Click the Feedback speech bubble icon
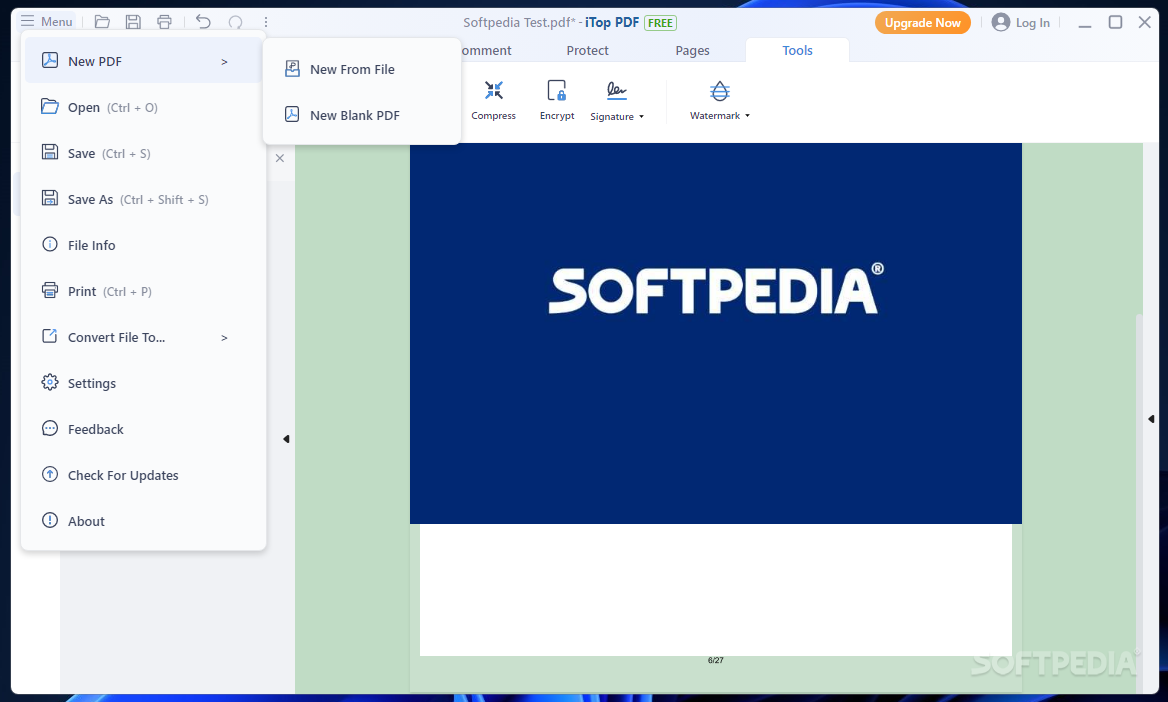The width and height of the screenshot is (1168, 702). (50, 429)
